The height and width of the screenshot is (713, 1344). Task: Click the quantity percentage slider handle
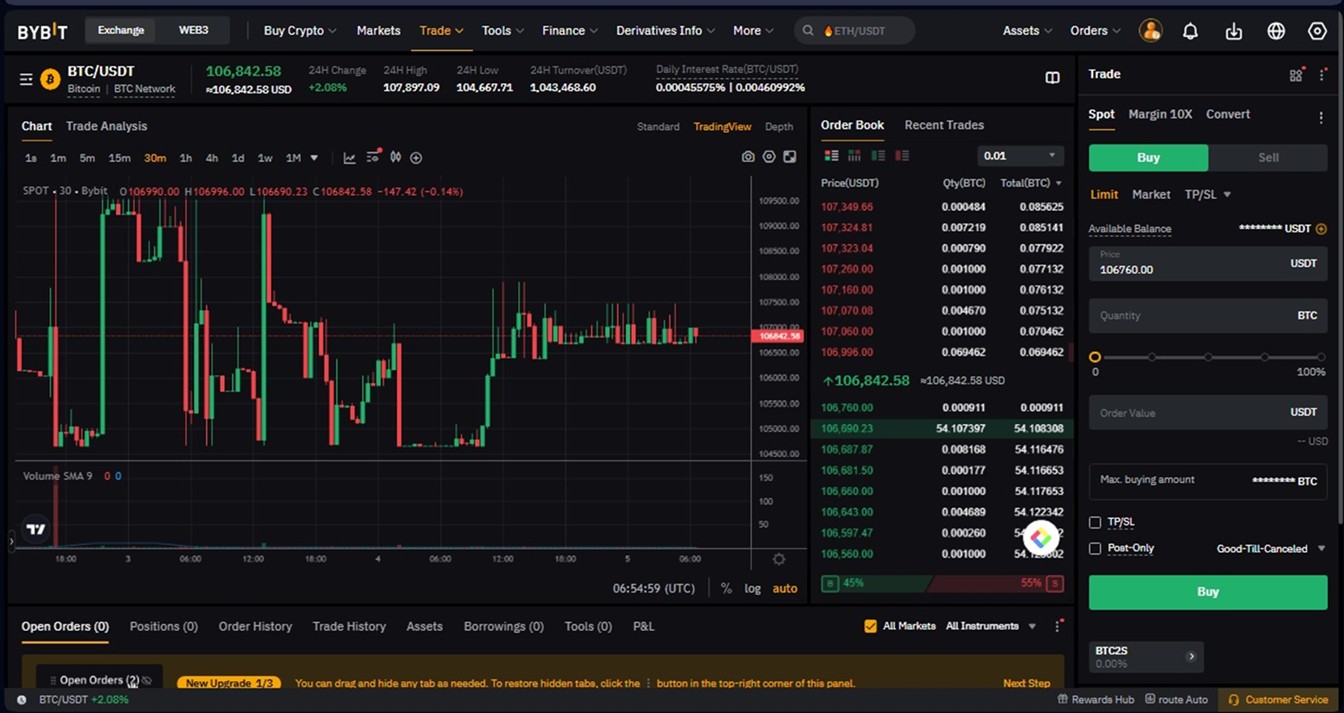click(1095, 357)
